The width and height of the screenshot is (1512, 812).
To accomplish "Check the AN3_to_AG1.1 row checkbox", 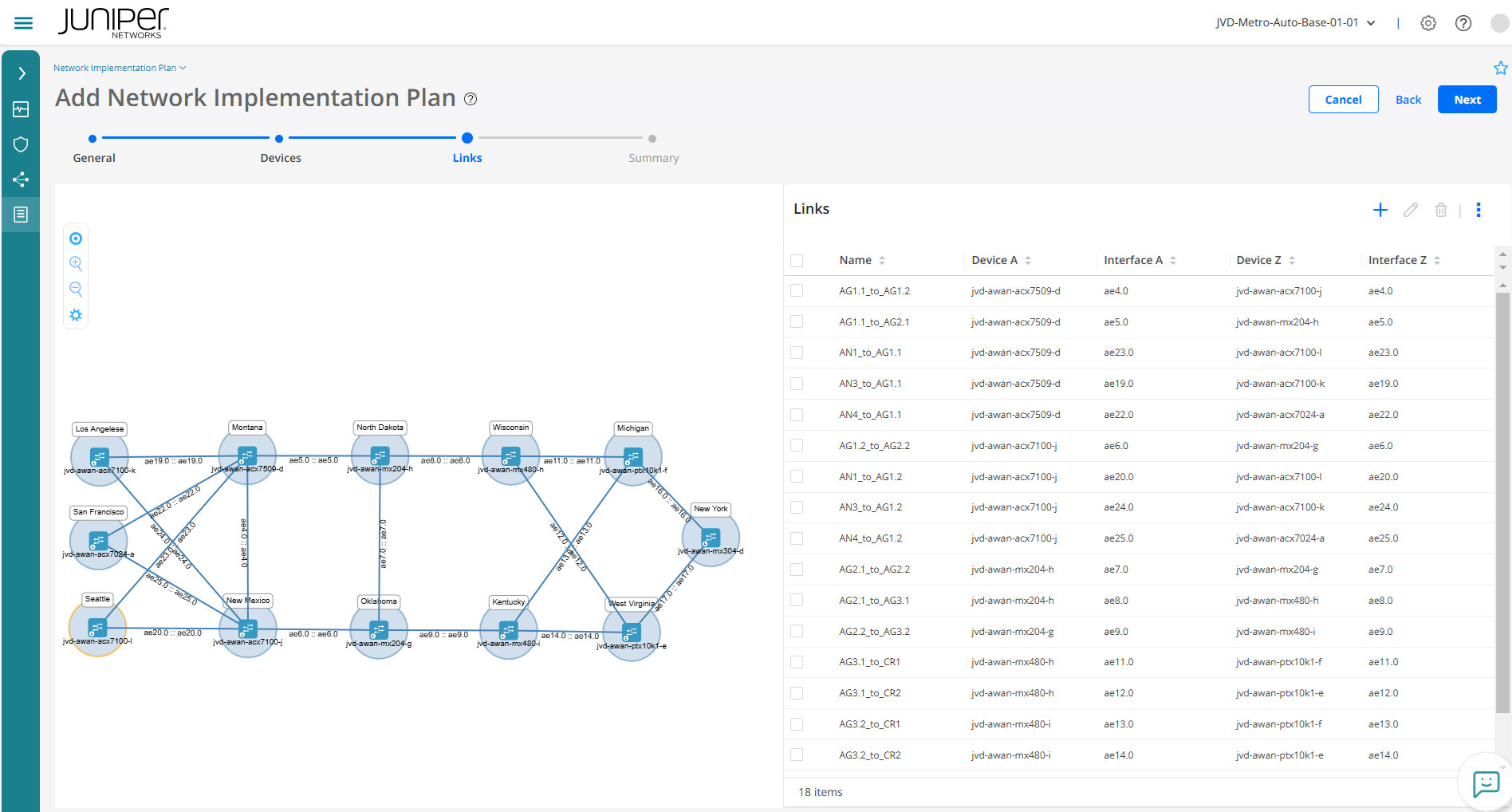I will click(x=797, y=384).
